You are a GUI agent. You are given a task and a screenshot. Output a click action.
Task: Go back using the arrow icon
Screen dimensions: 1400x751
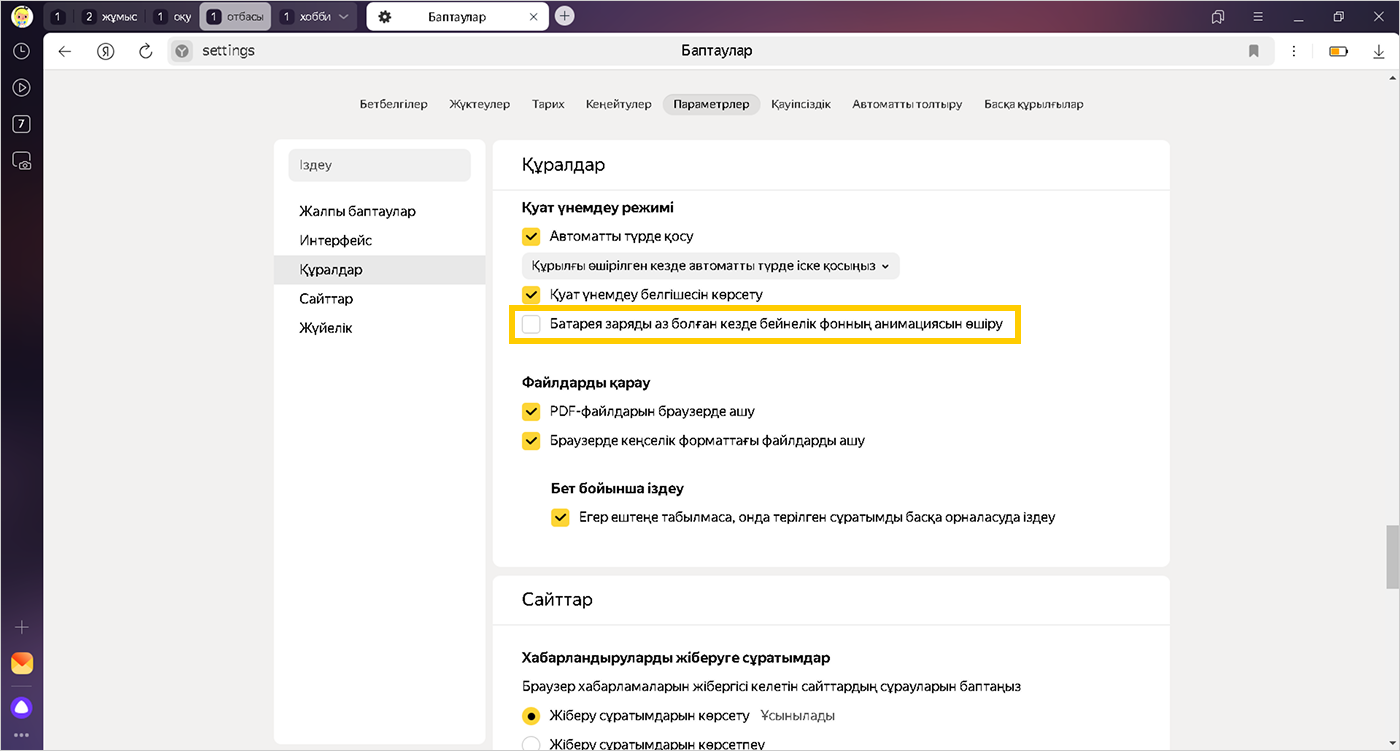pos(65,51)
